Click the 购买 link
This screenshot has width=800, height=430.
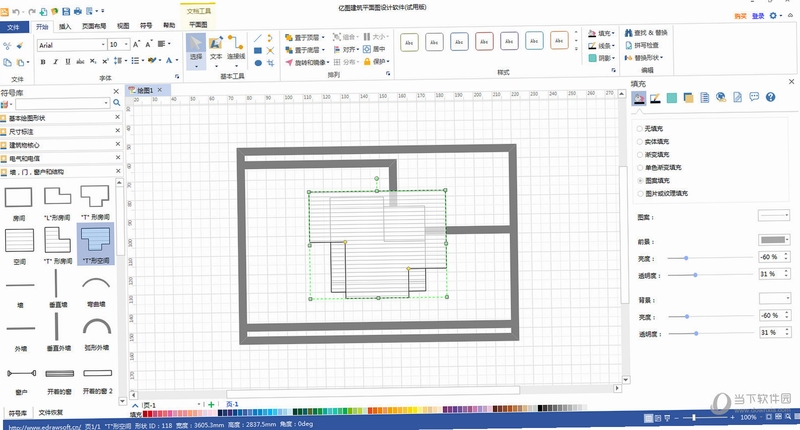click(740, 16)
